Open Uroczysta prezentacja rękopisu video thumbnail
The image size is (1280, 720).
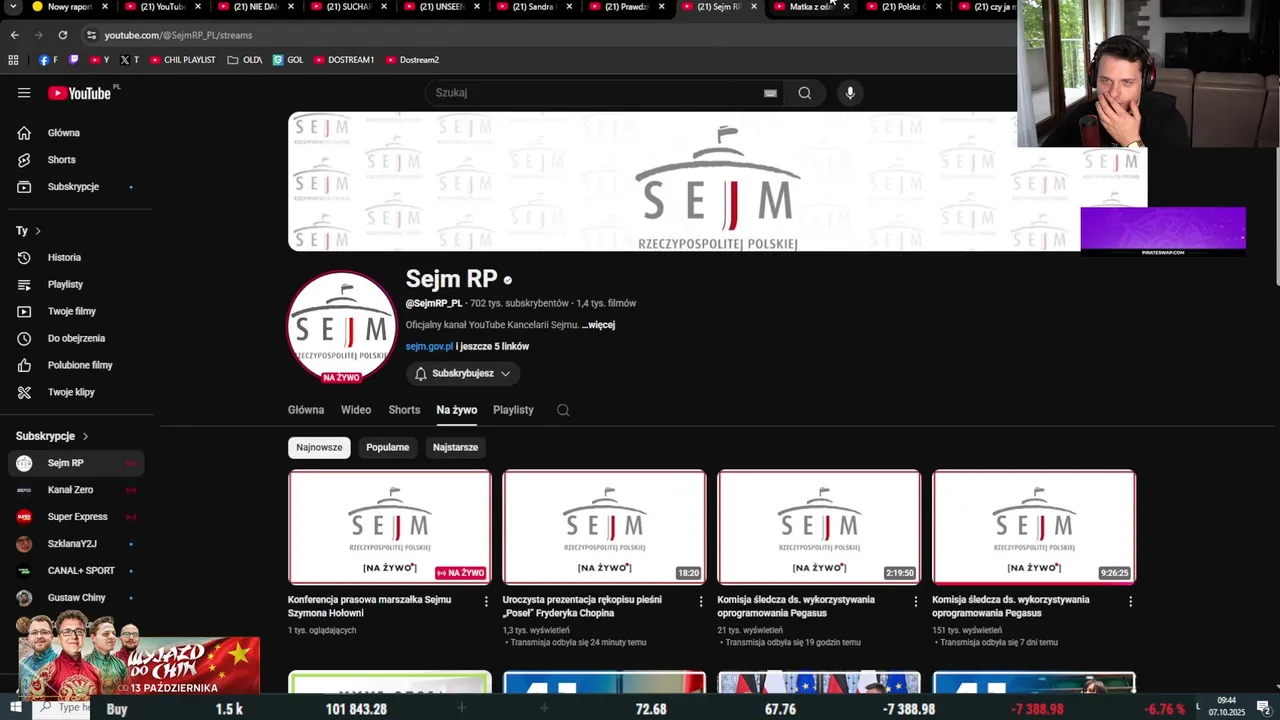point(604,527)
